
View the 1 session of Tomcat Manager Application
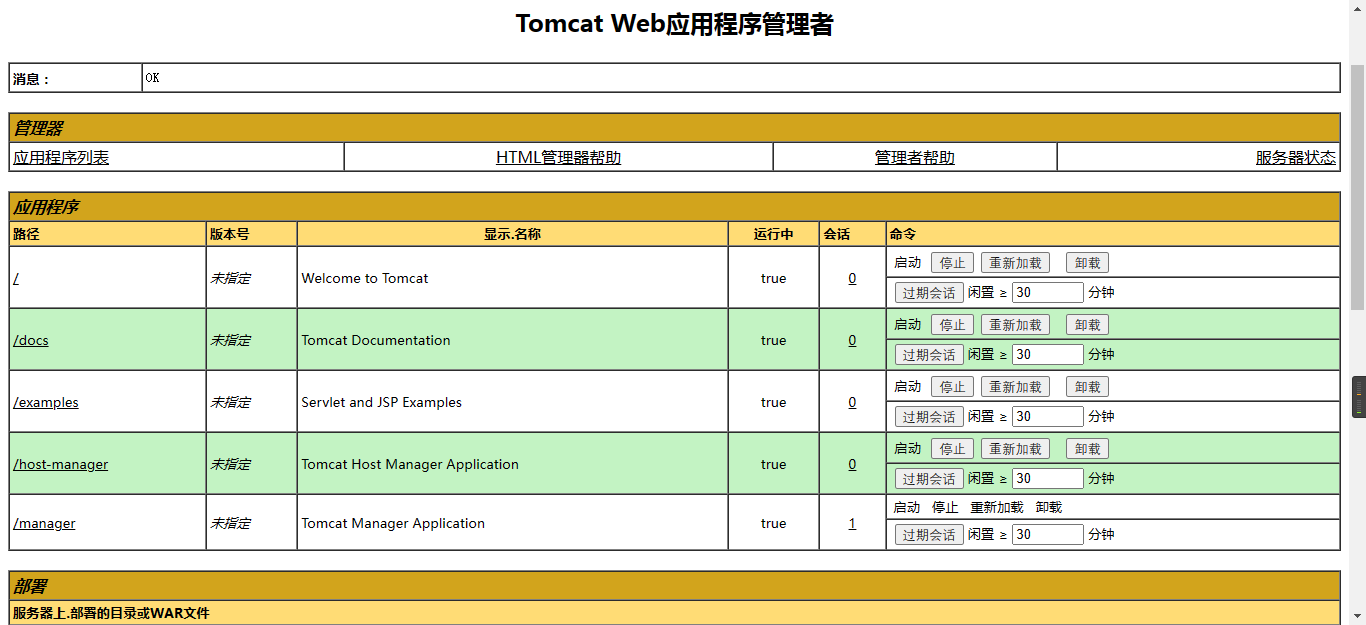click(x=852, y=524)
